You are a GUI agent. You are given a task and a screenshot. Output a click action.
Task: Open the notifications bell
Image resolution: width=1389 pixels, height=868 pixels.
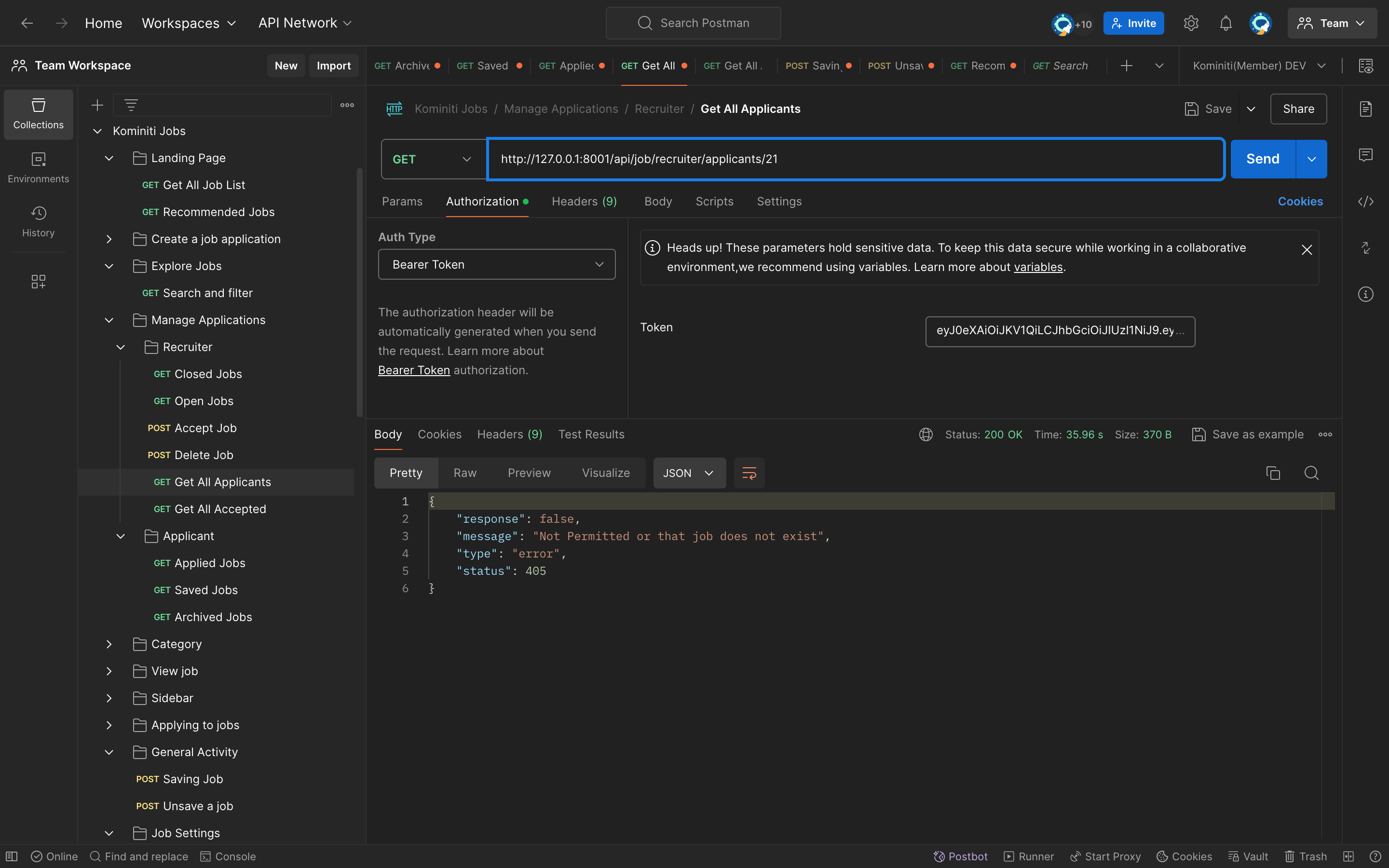tap(1226, 23)
